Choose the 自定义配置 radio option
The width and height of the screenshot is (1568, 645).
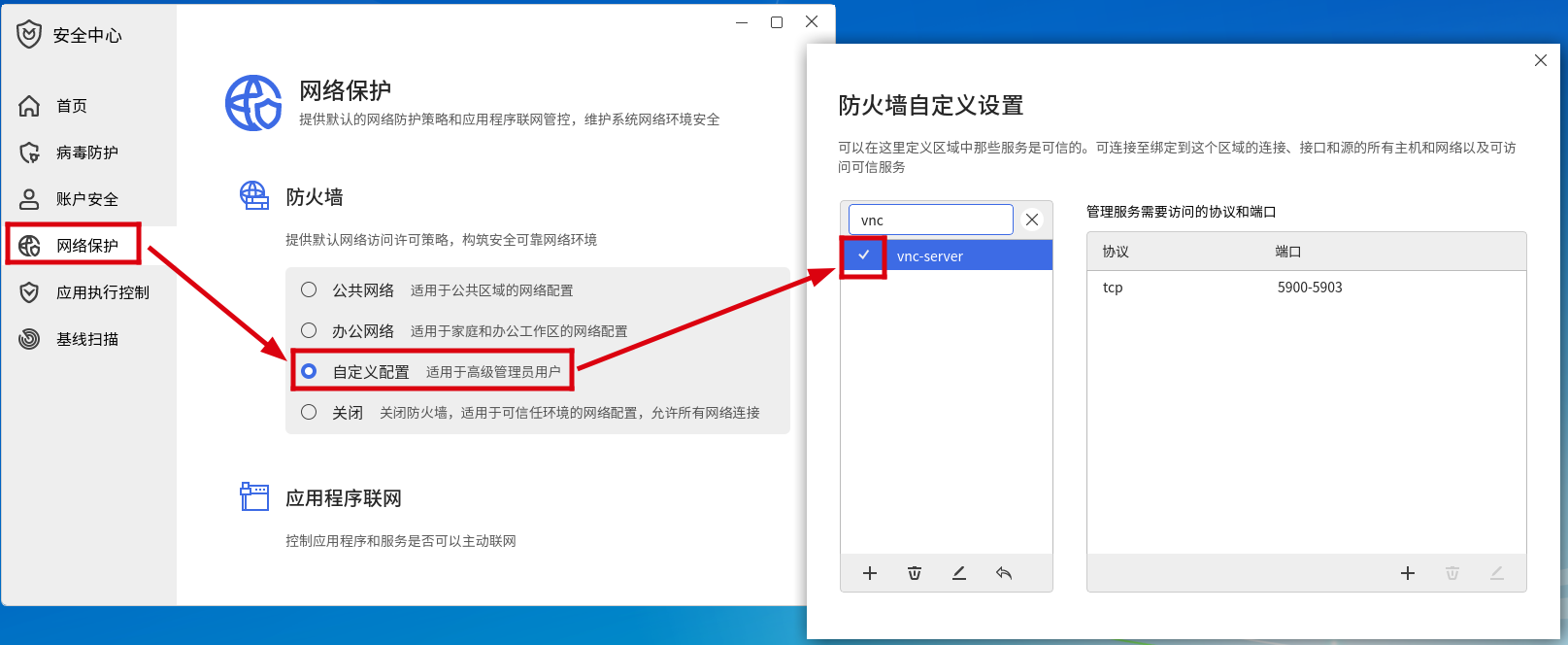click(309, 371)
